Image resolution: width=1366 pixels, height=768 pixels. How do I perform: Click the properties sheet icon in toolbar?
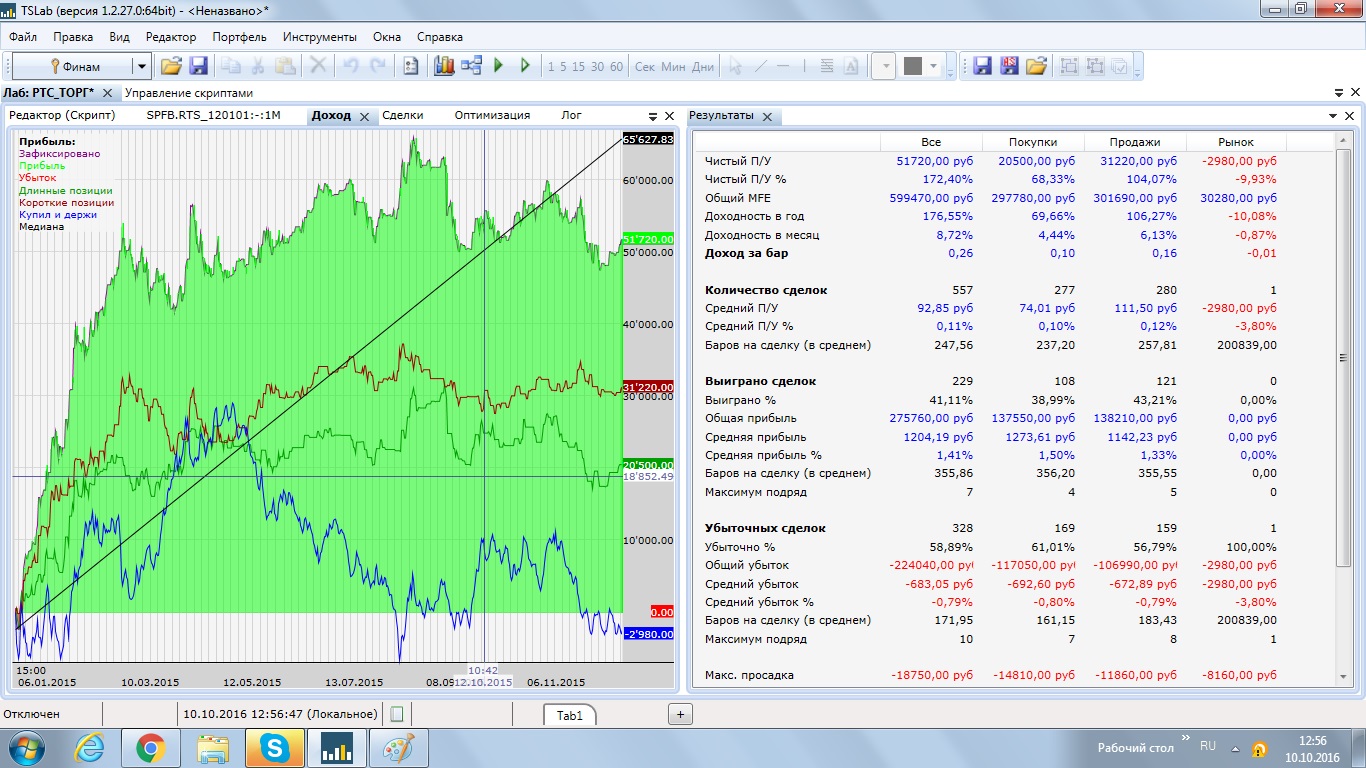[410, 66]
